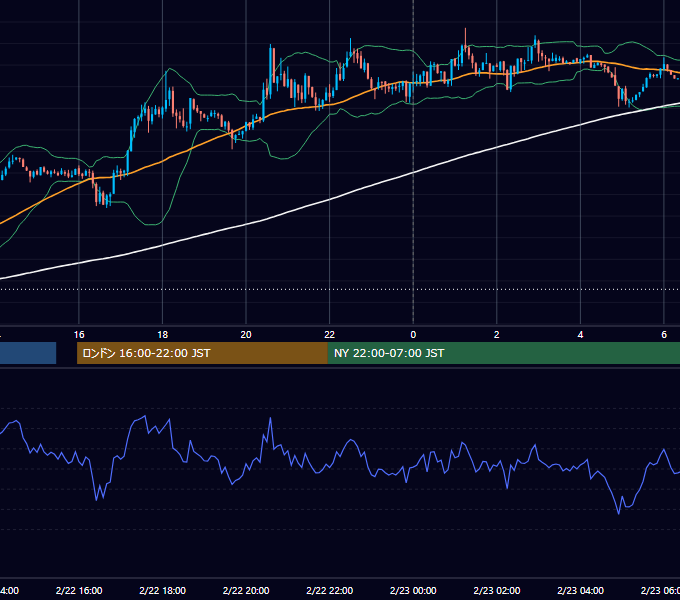Click the hour label 4 on the upper time axis
The image size is (680, 600).
pyautogui.click(x=580, y=335)
